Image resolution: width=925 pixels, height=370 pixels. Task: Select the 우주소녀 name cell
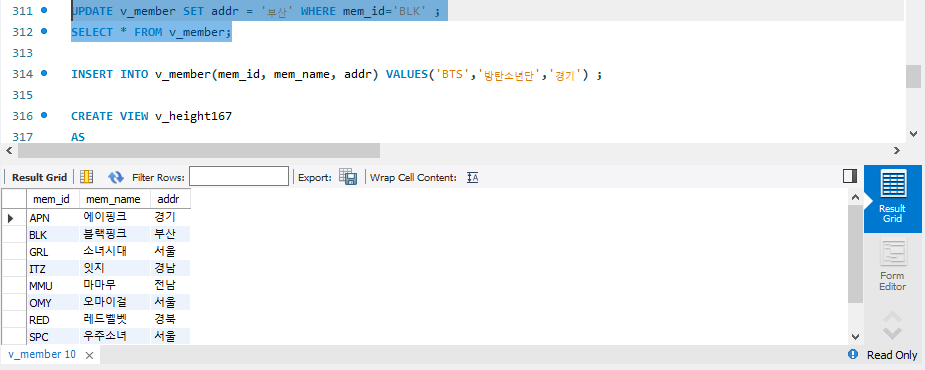(114, 337)
